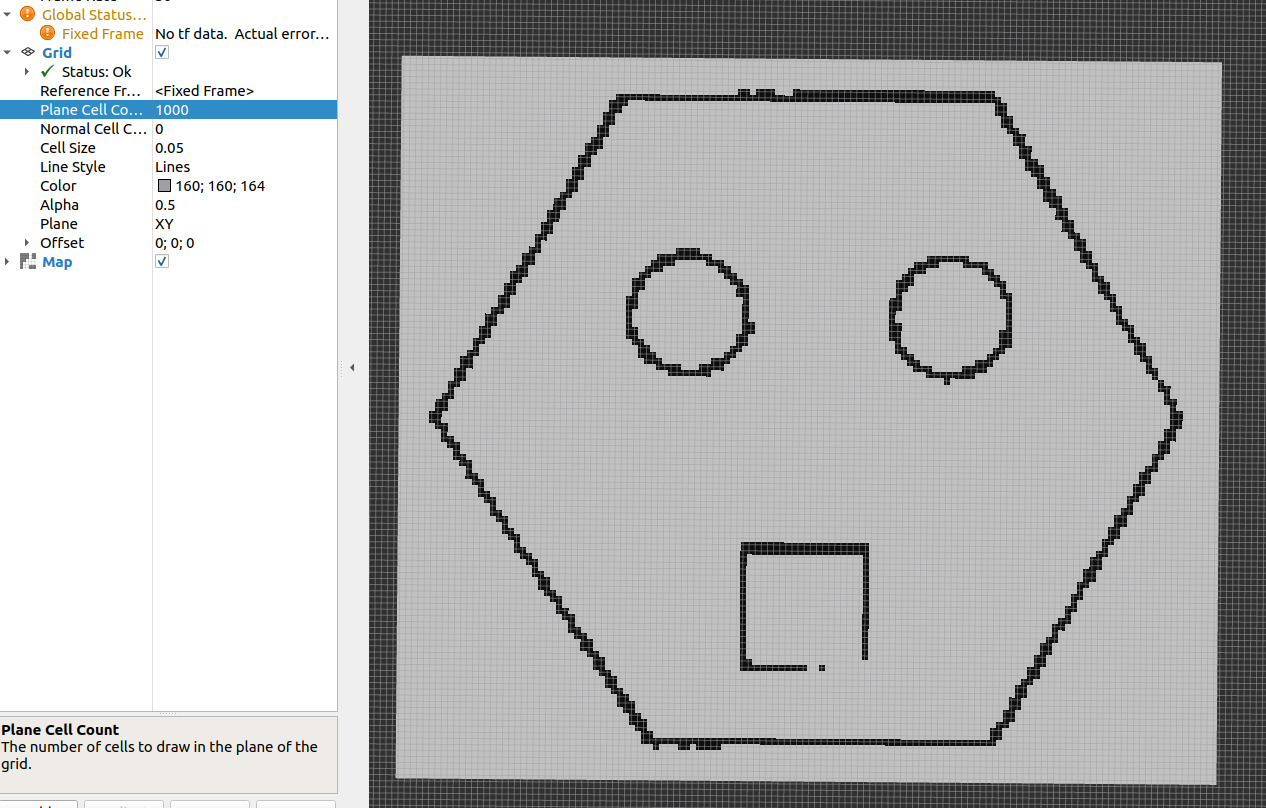Open the Plane value XY
The image size is (1266, 808).
[x=166, y=224]
